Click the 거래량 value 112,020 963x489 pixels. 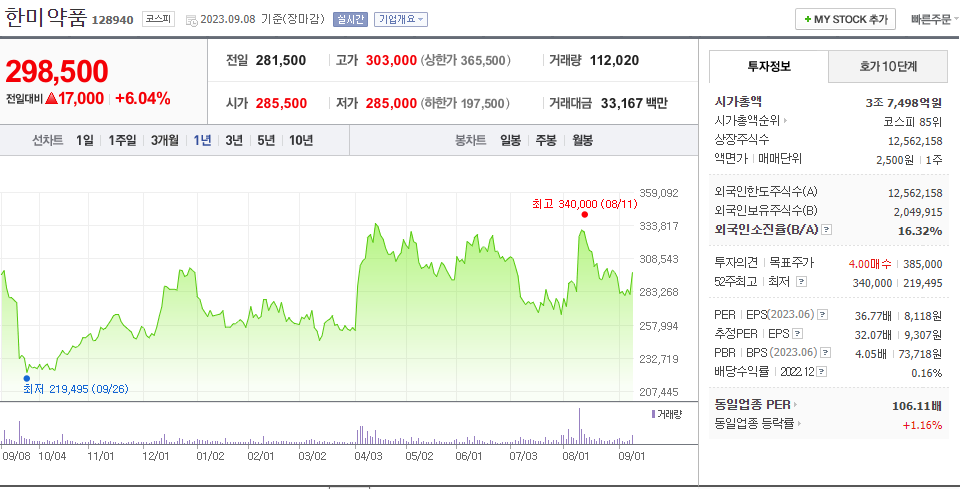tap(614, 61)
